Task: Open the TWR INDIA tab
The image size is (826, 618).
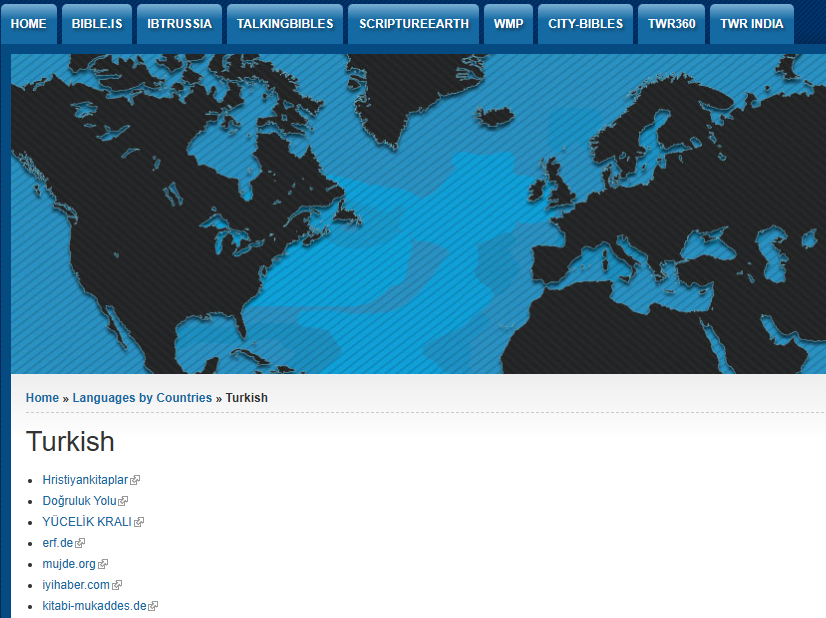Action: [752, 24]
